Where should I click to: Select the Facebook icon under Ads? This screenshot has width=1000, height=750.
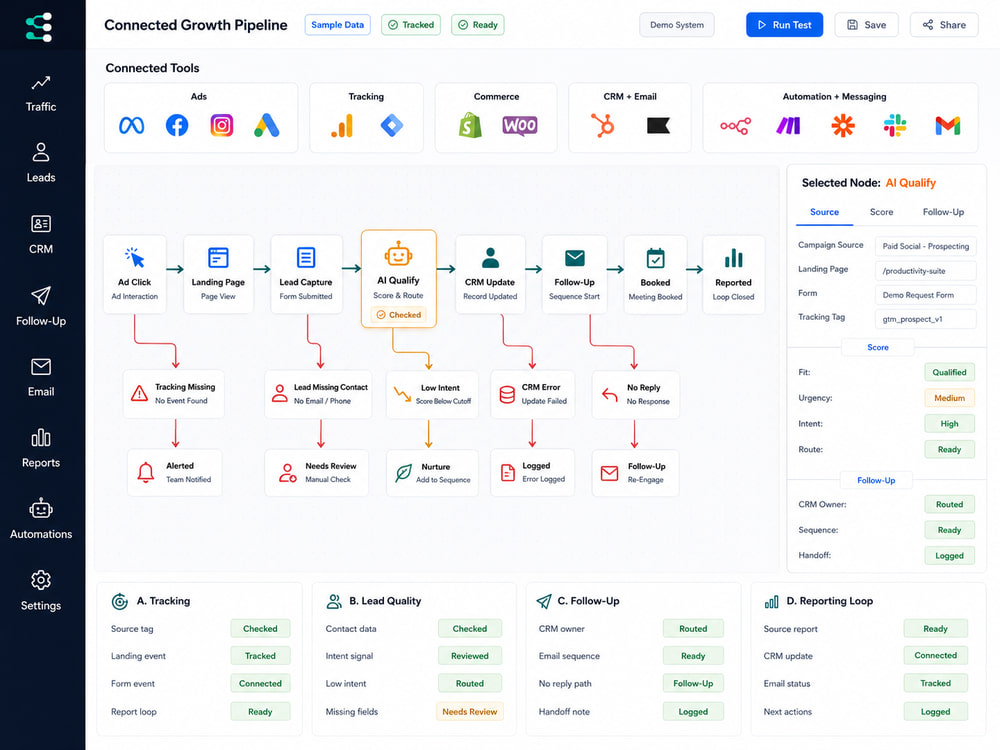pos(177,125)
